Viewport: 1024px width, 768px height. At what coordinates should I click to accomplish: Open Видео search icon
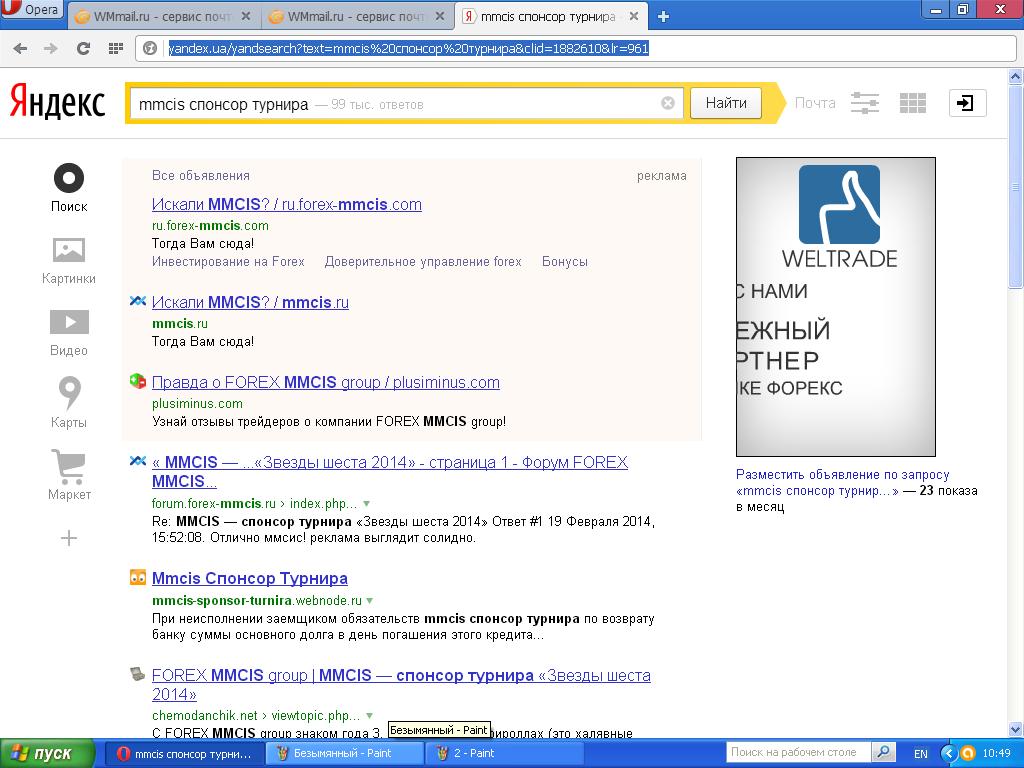click(x=69, y=322)
